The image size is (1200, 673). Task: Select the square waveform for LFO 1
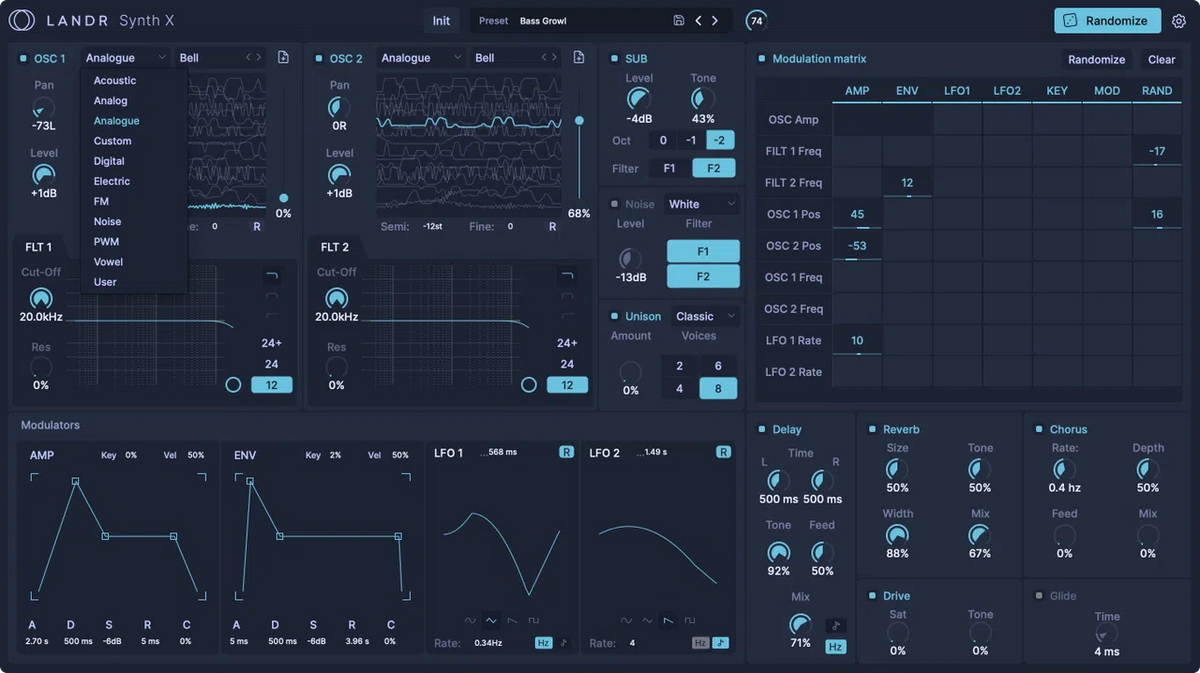533,621
